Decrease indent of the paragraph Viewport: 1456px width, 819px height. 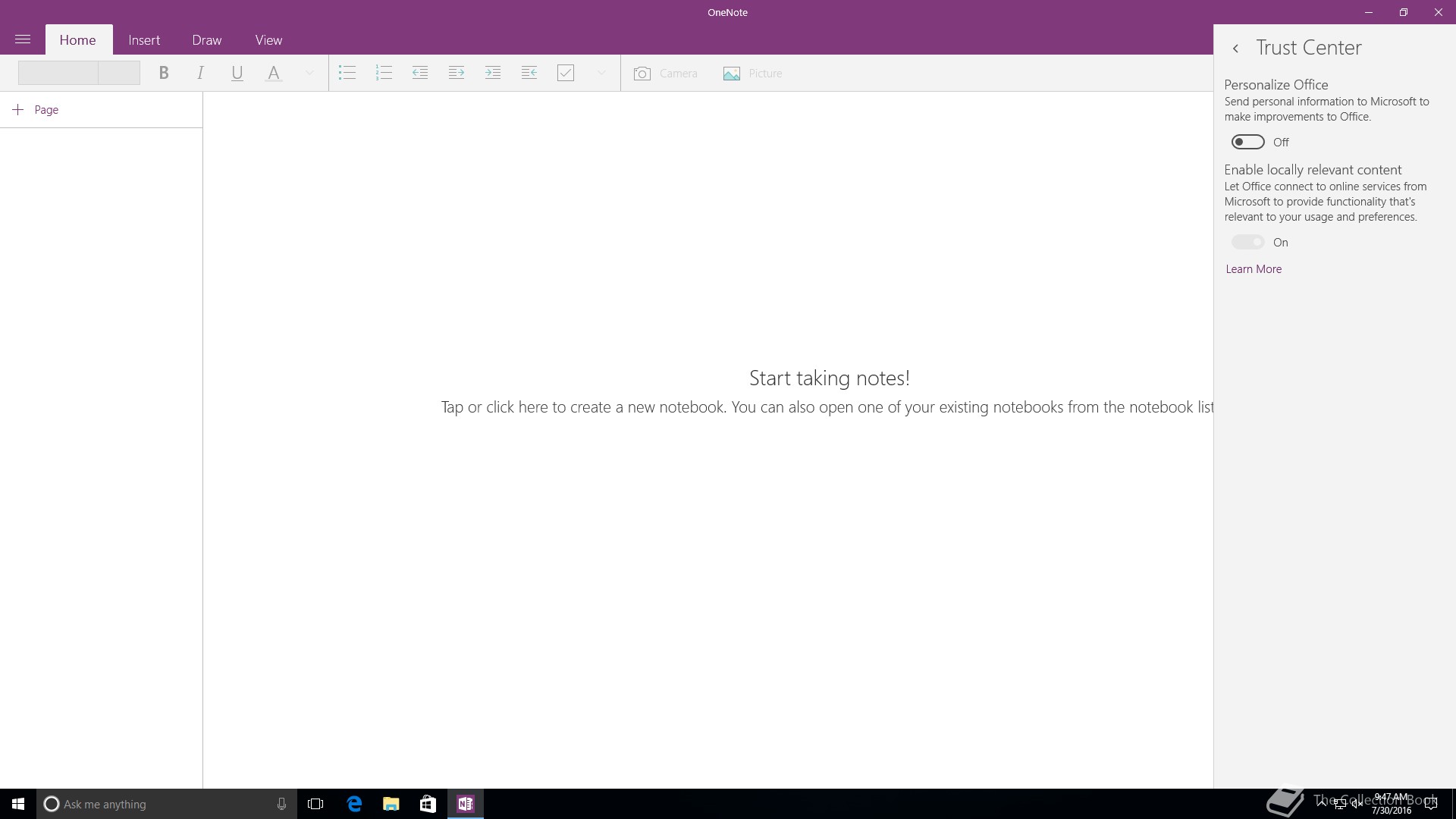(x=420, y=73)
